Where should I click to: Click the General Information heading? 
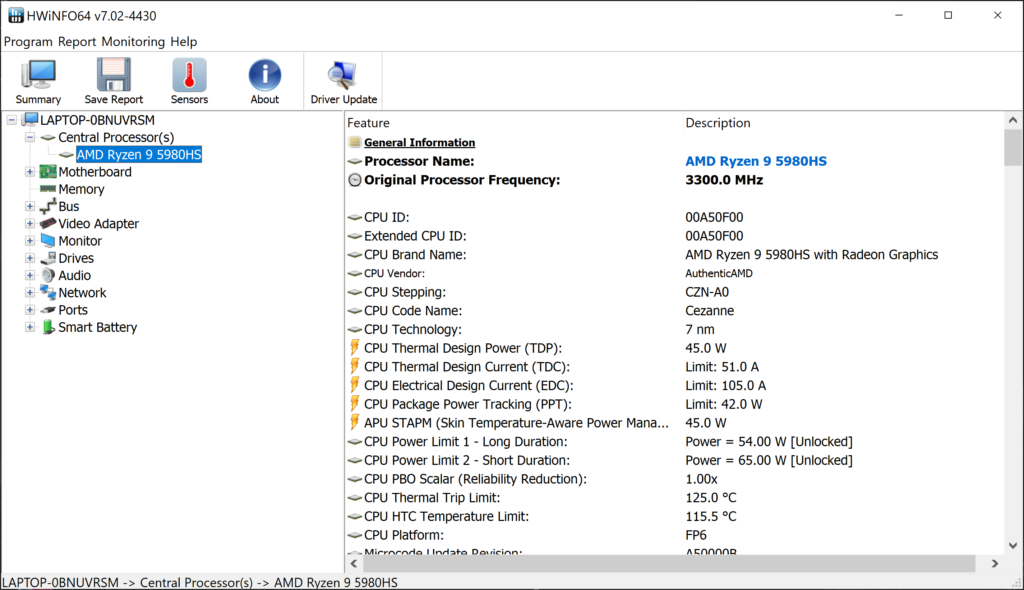pyautogui.click(x=419, y=142)
